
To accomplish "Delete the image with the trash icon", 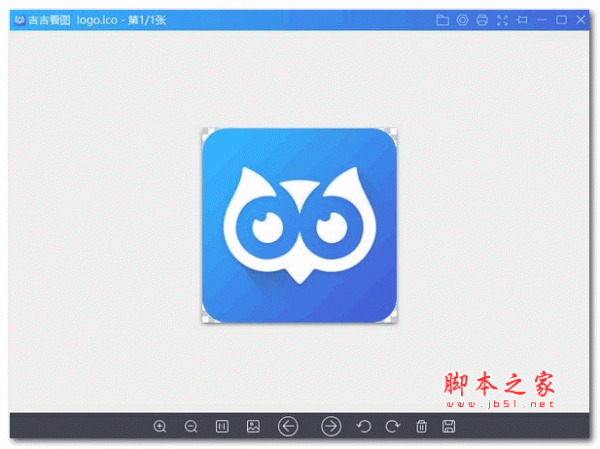I will (421, 426).
